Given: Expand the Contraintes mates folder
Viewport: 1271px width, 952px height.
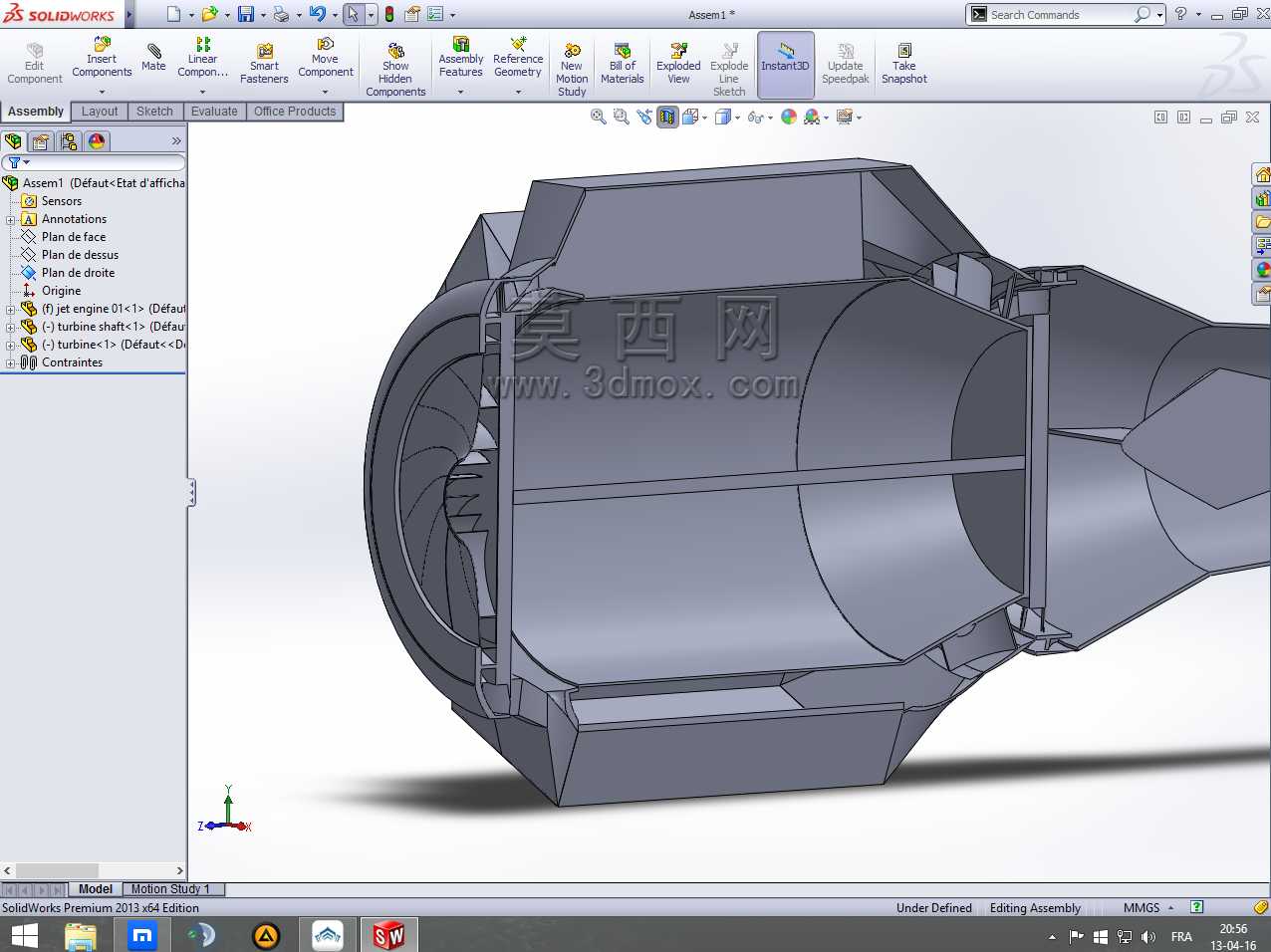Looking at the screenshot, I should [x=11, y=362].
